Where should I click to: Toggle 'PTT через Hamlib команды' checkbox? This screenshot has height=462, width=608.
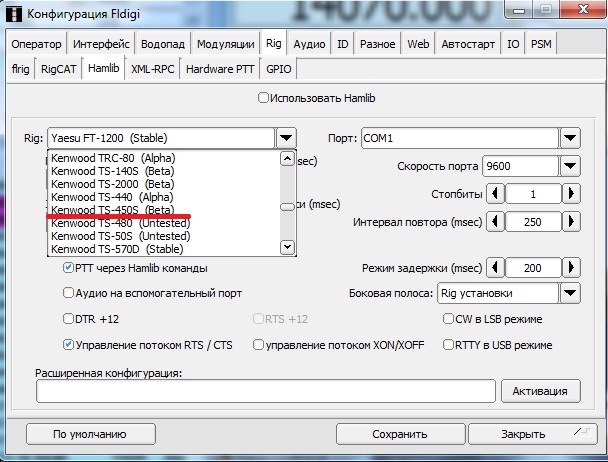(x=69, y=268)
